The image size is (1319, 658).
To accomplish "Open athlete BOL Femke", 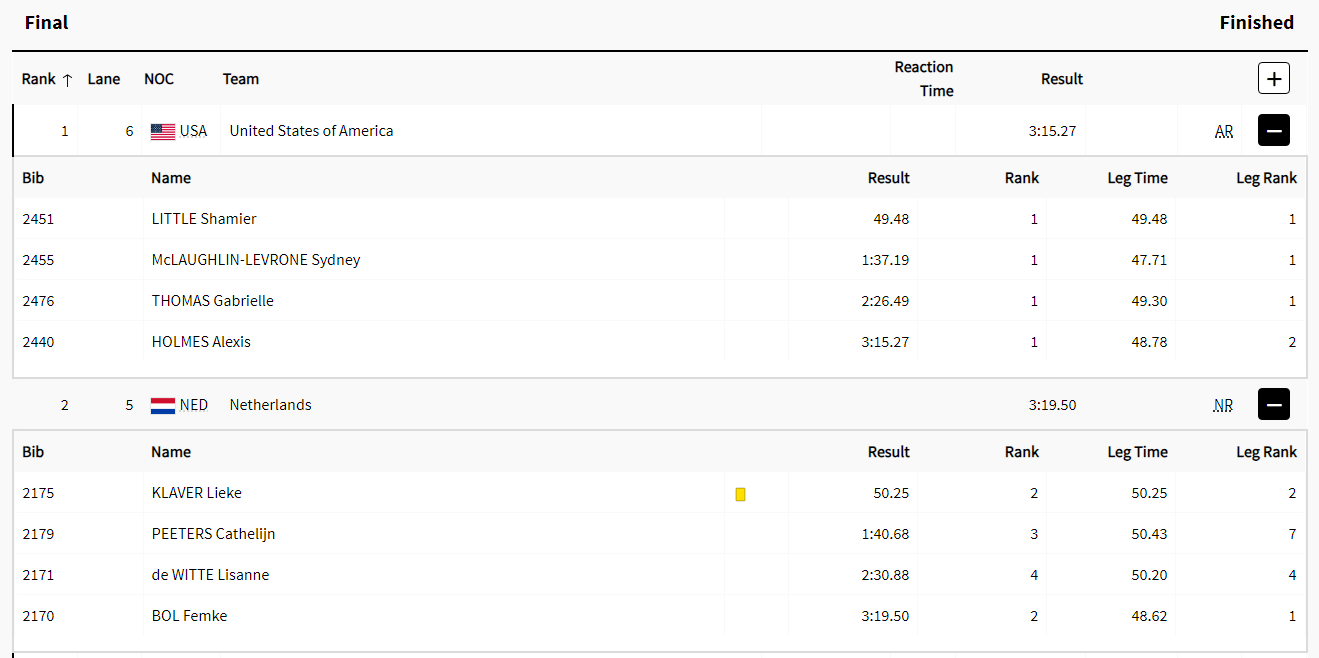I will click(x=189, y=616).
